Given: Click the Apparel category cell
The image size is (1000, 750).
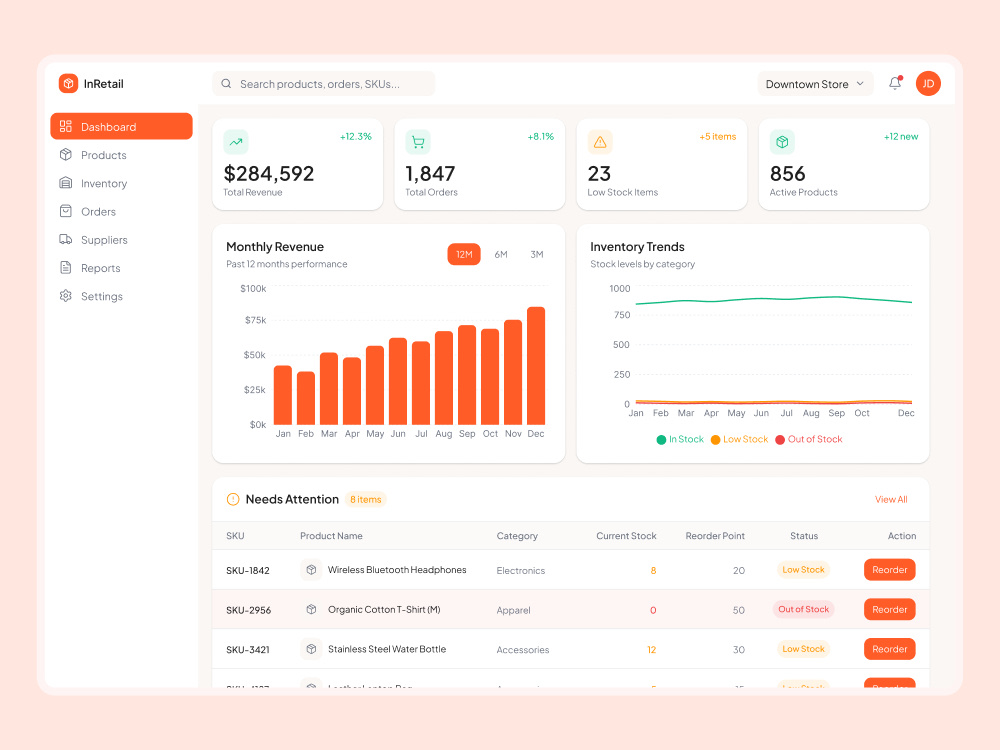Looking at the screenshot, I should [x=513, y=610].
